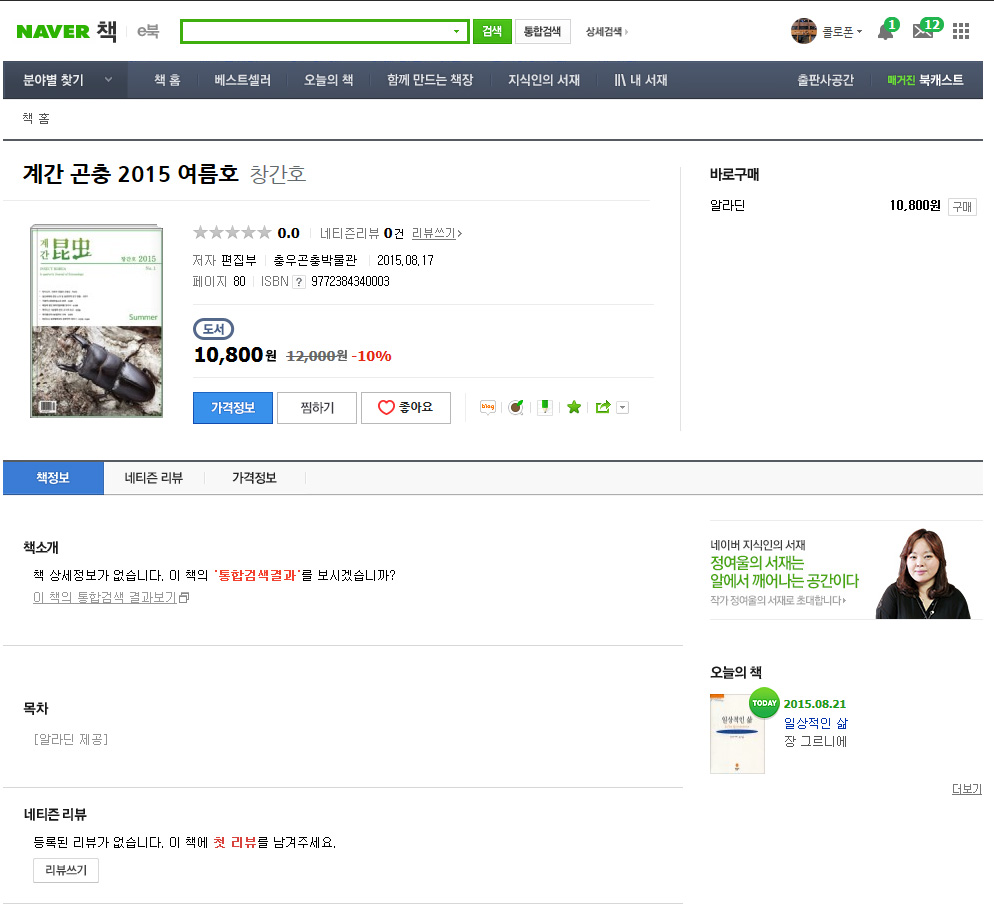994x908 pixels.
Task: Open the notifications bell icon
Action: tap(885, 31)
